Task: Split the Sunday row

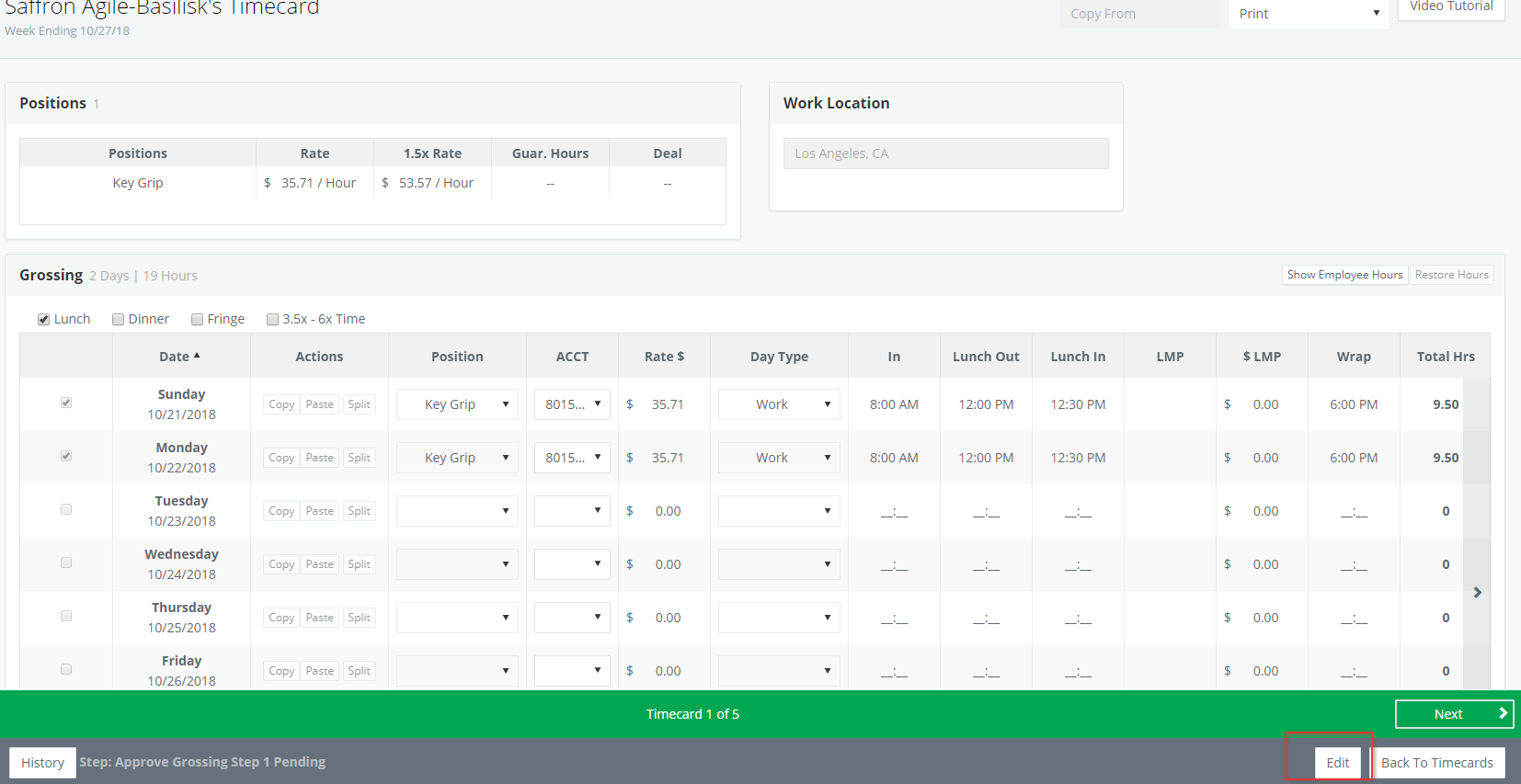Action: tap(359, 404)
